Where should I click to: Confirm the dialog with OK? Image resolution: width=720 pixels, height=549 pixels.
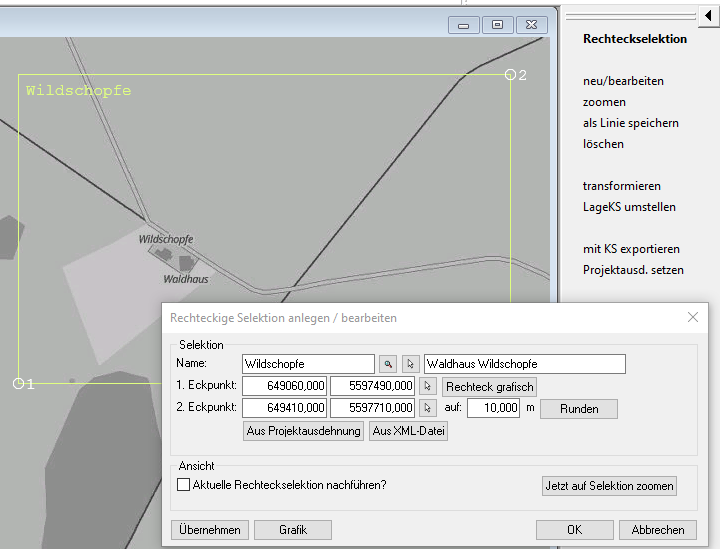pyautogui.click(x=574, y=530)
